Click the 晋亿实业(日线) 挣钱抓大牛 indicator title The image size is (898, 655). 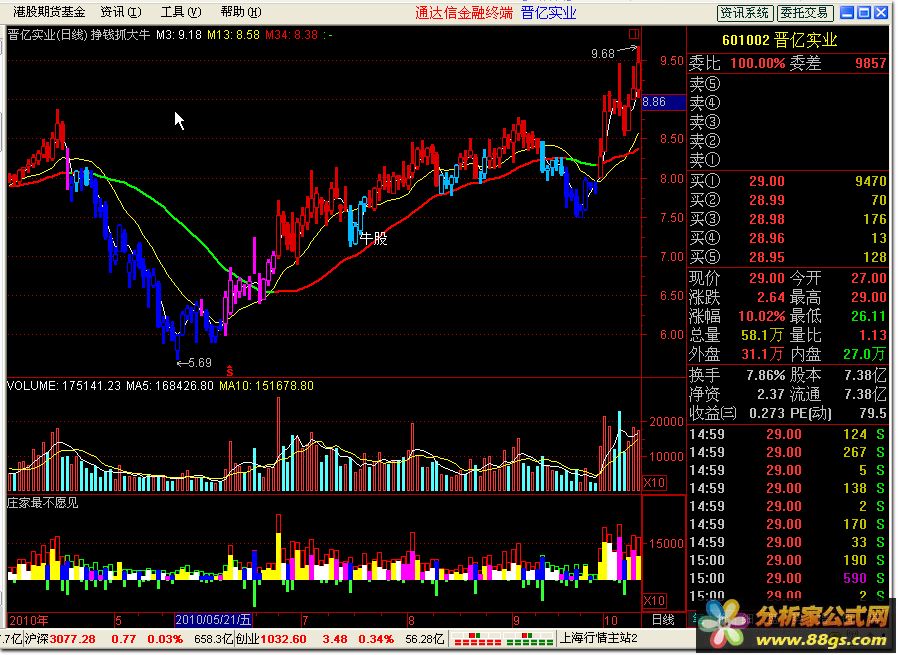79,35
